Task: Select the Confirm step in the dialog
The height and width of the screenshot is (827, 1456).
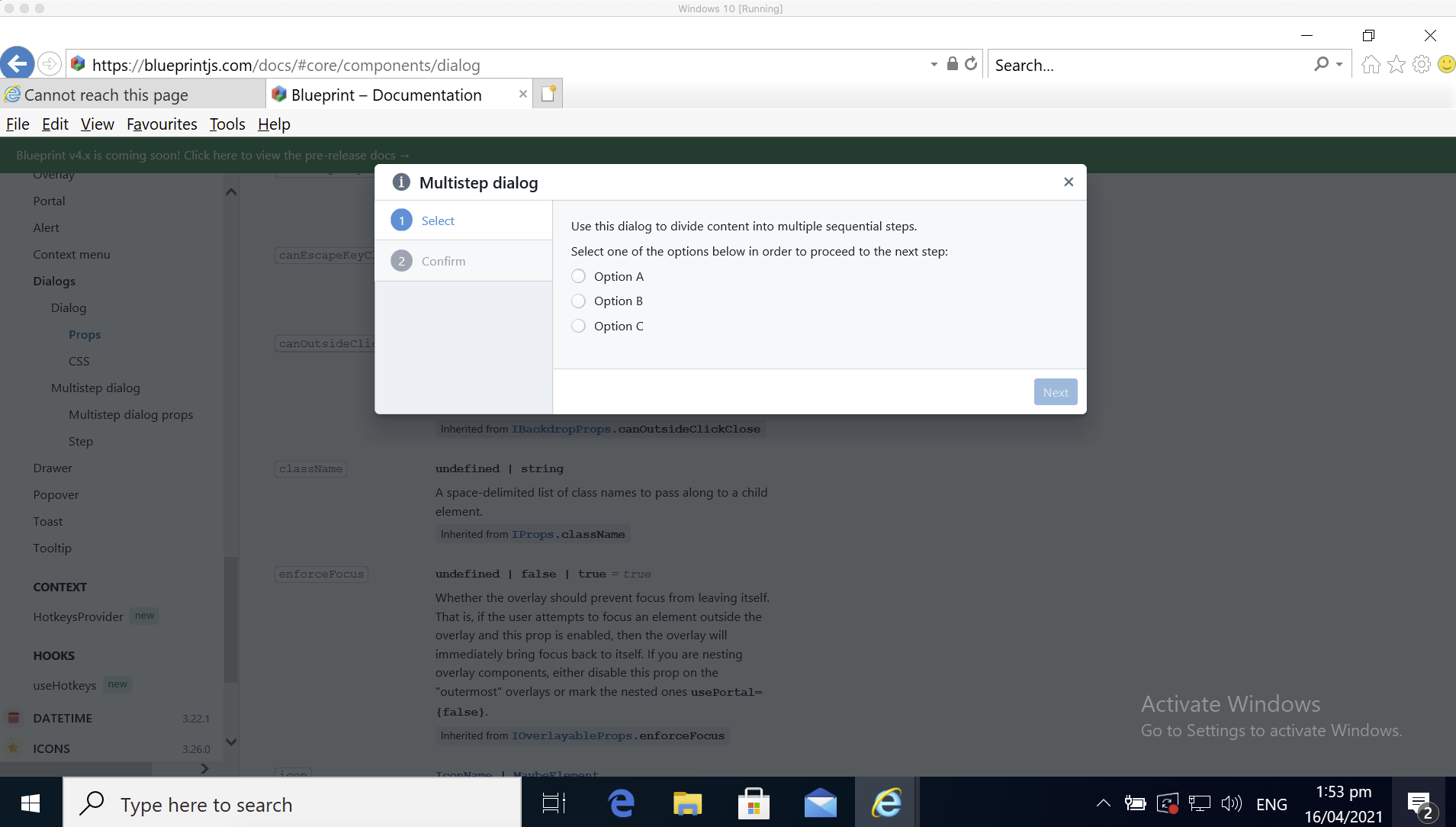Action: pos(463,261)
